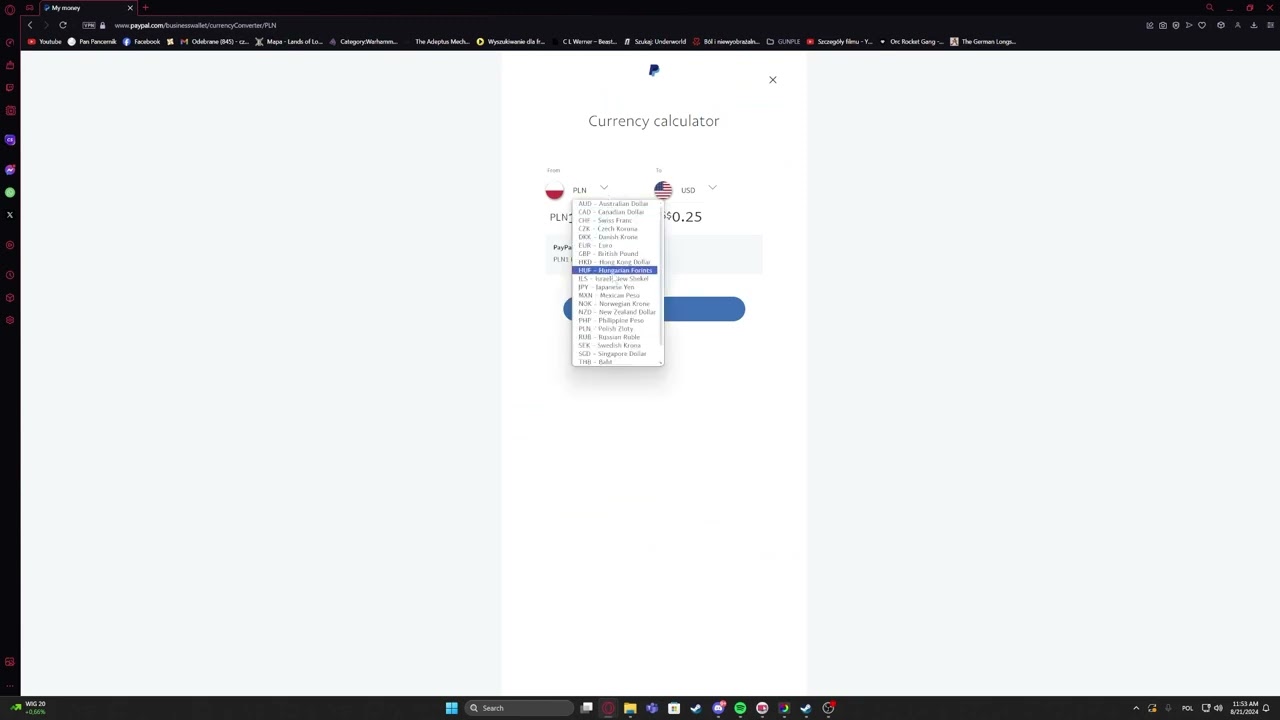Select AUD - Australian Dollar option

613,204
